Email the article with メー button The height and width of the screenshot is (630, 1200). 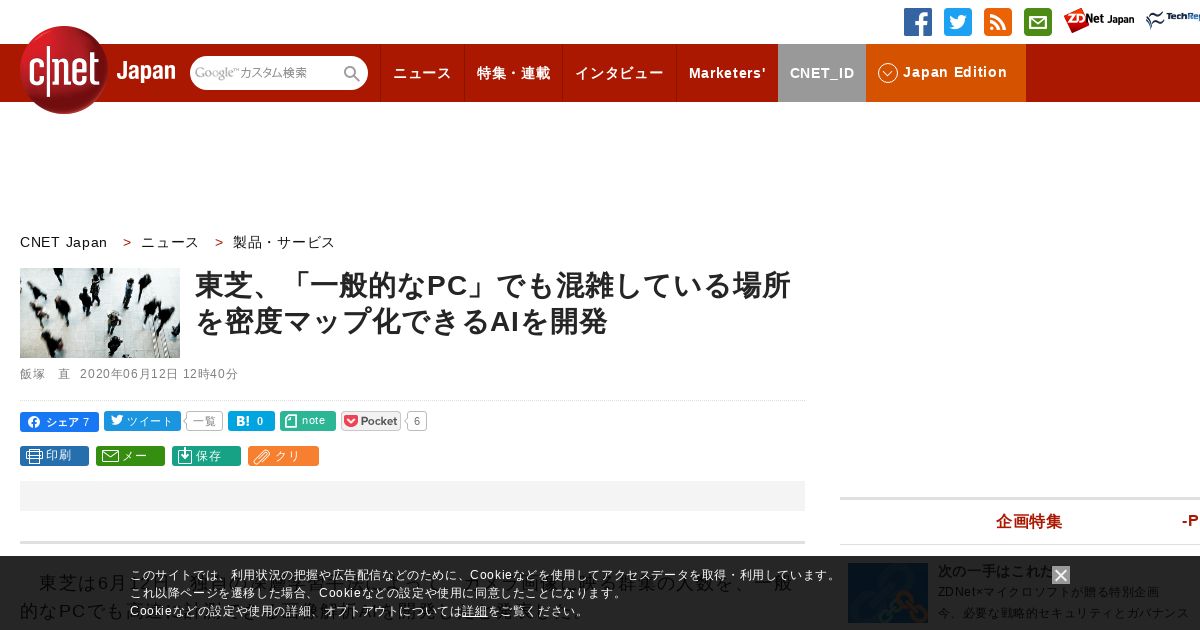coord(130,456)
